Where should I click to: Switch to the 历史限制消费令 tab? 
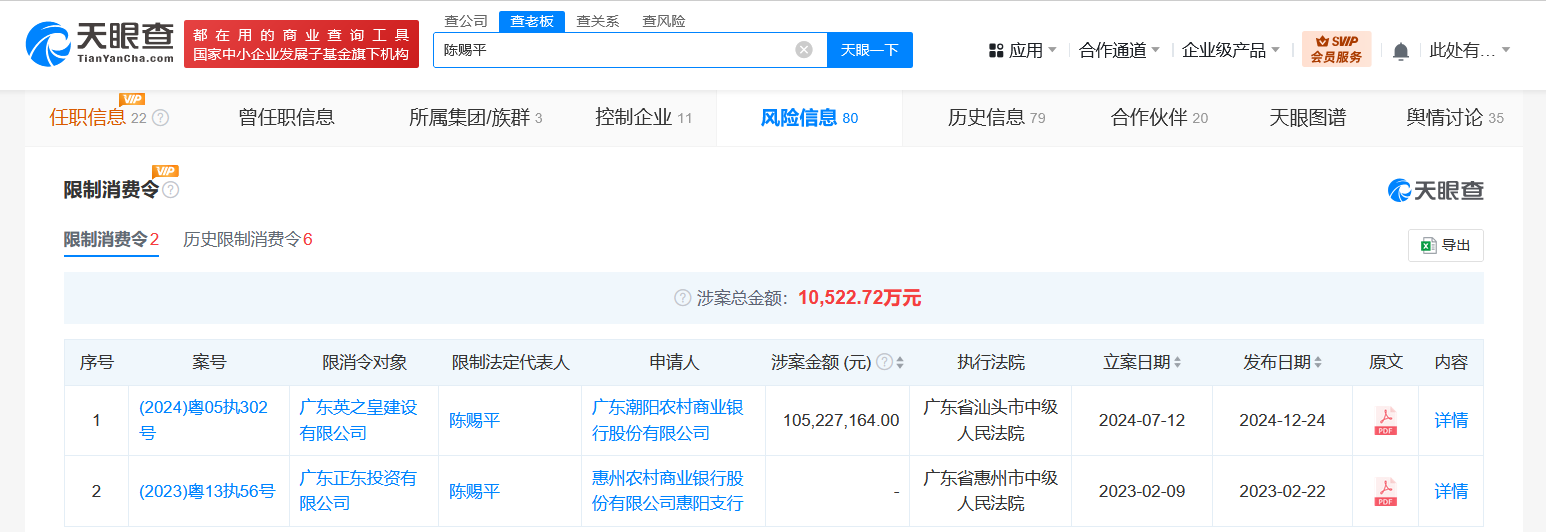tap(248, 239)
